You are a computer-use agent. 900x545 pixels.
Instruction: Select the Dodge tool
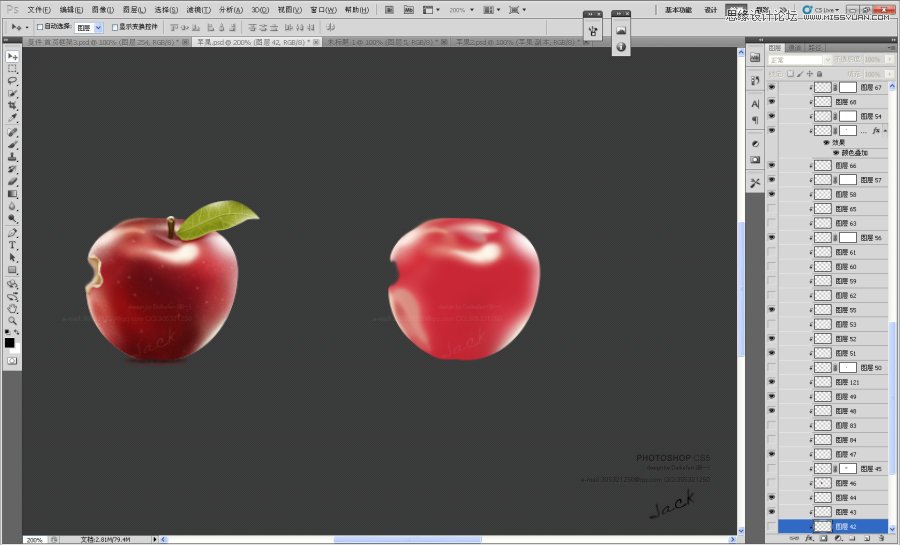point(12,218)
